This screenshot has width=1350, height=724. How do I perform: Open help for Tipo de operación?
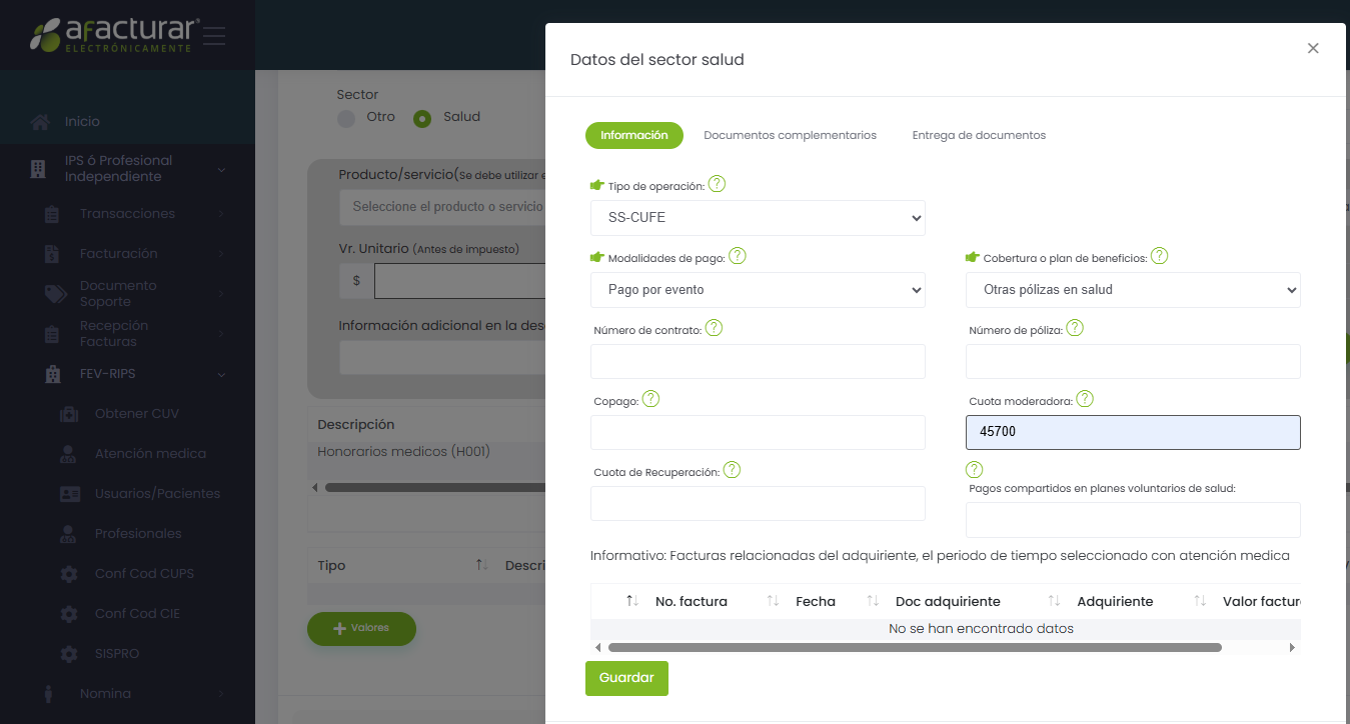tap(717, 184)
